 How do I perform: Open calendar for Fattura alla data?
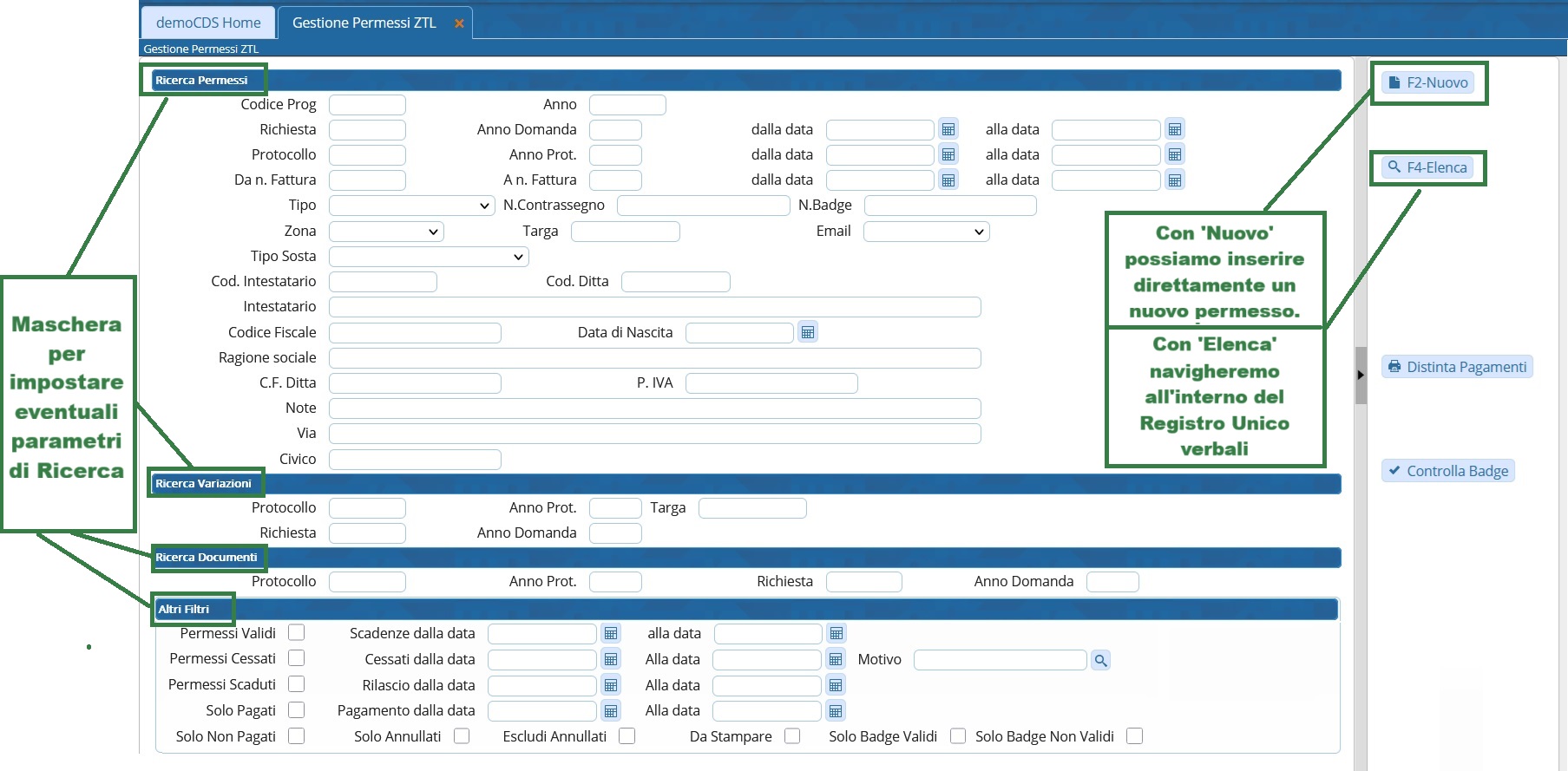pos(1174,180)
